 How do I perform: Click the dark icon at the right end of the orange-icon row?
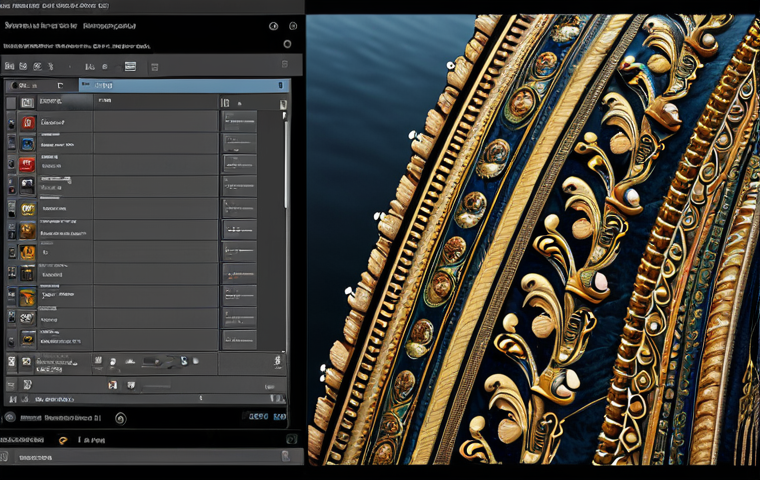coord(291,439)
